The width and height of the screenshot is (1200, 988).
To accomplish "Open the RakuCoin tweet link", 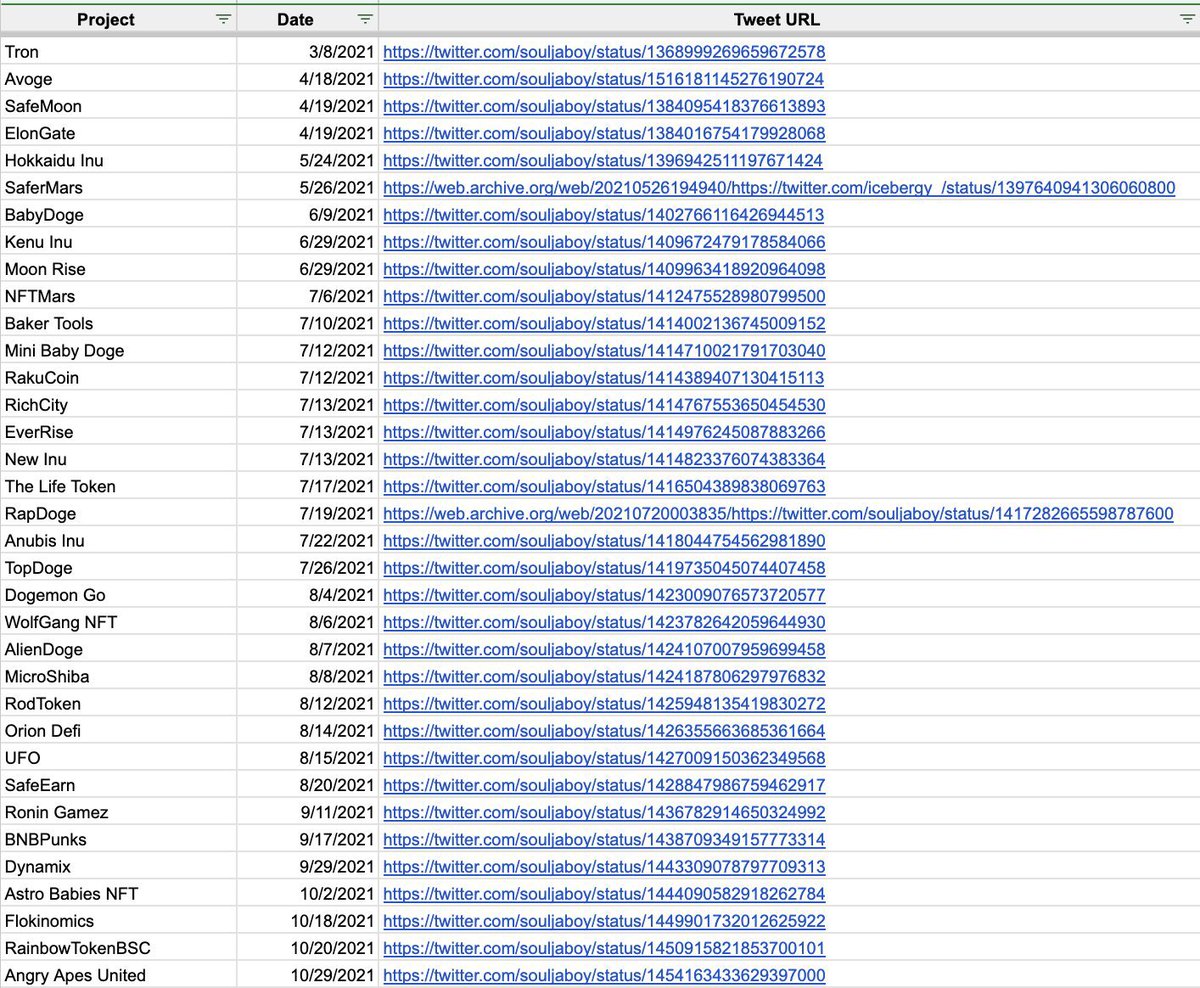I will point(604,378).
